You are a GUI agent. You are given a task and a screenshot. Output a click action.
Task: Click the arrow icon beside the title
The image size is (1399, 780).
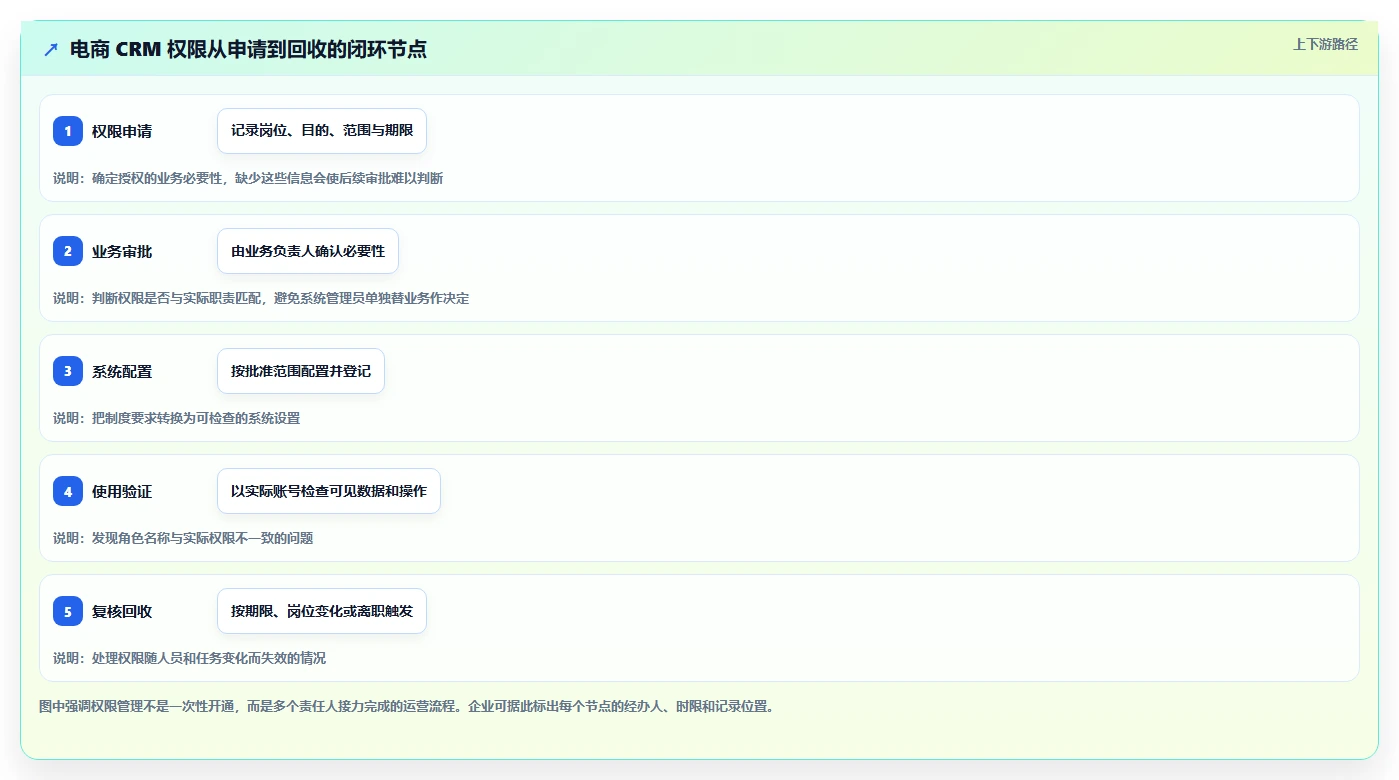[x=51, y=49]
